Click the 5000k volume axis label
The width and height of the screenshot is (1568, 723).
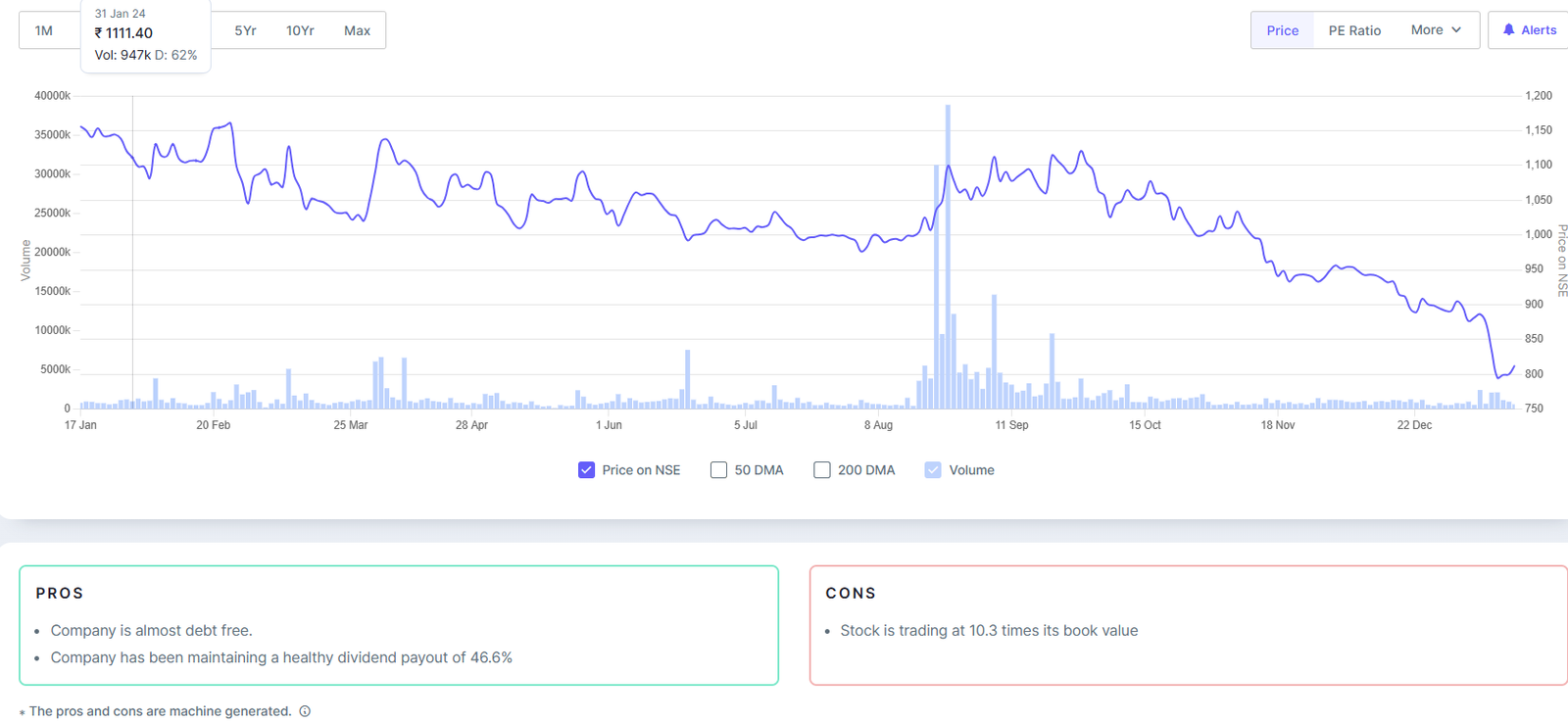point(55,369)
